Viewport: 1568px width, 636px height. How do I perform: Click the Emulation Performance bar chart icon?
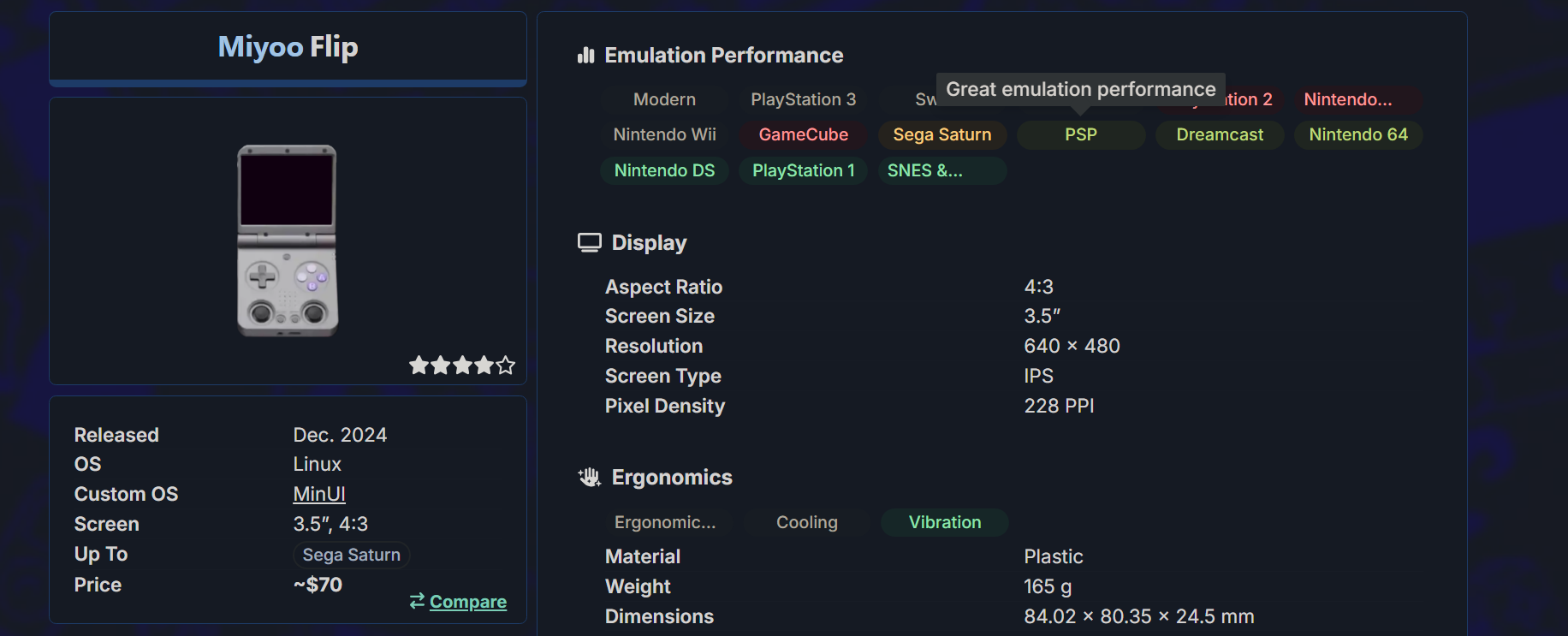(585, 56)
